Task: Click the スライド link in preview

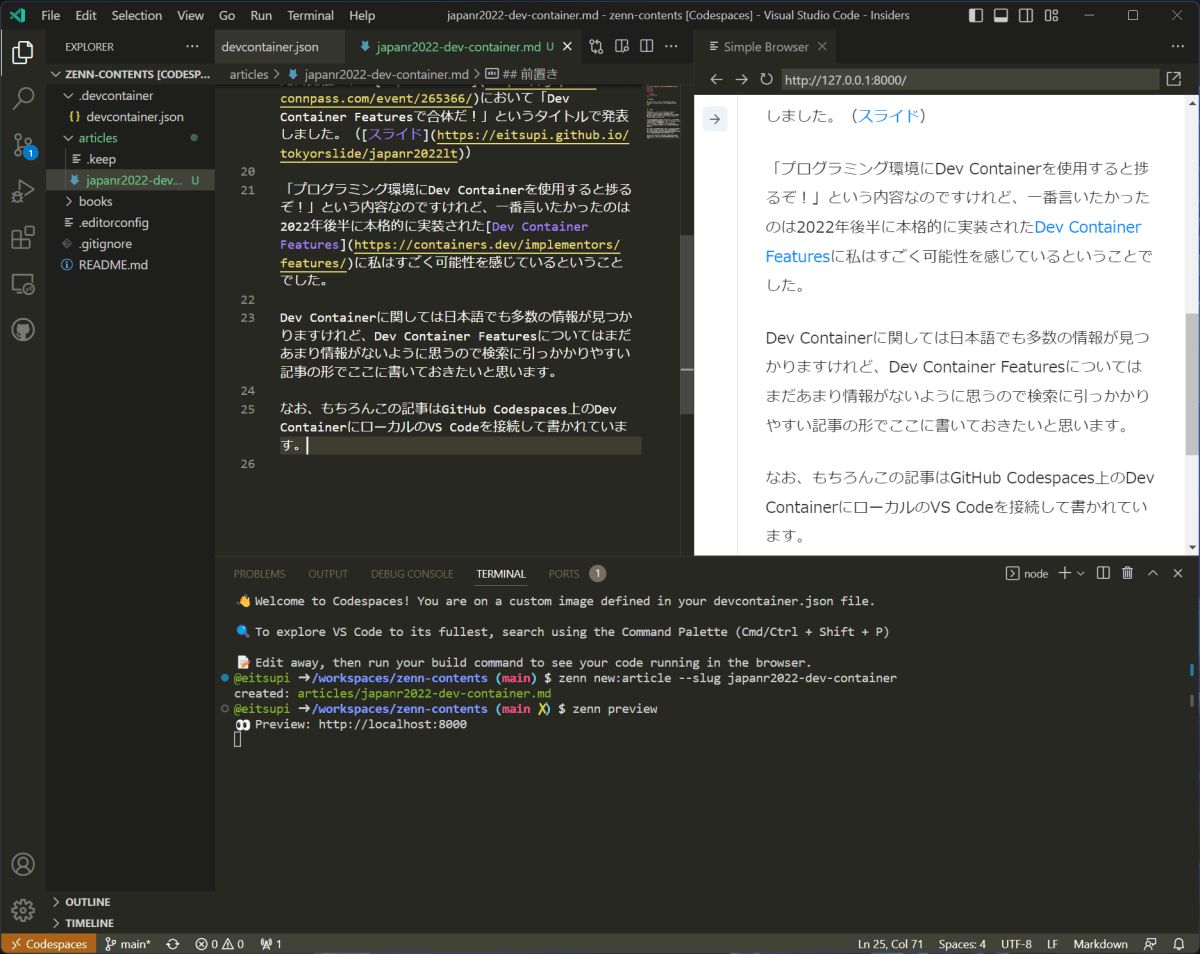Action: point(887,115)
